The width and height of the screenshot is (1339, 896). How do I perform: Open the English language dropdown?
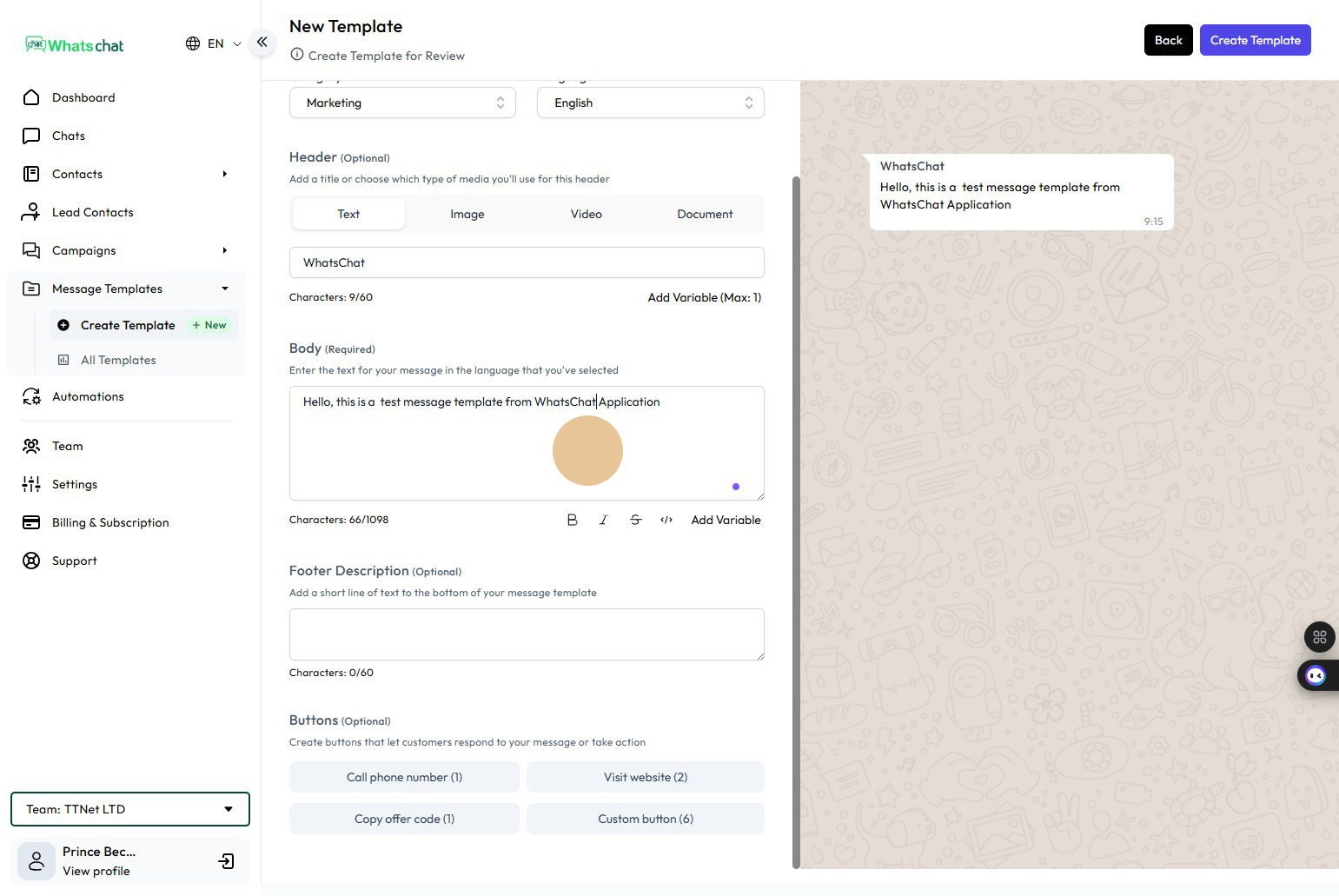(650, 103)
